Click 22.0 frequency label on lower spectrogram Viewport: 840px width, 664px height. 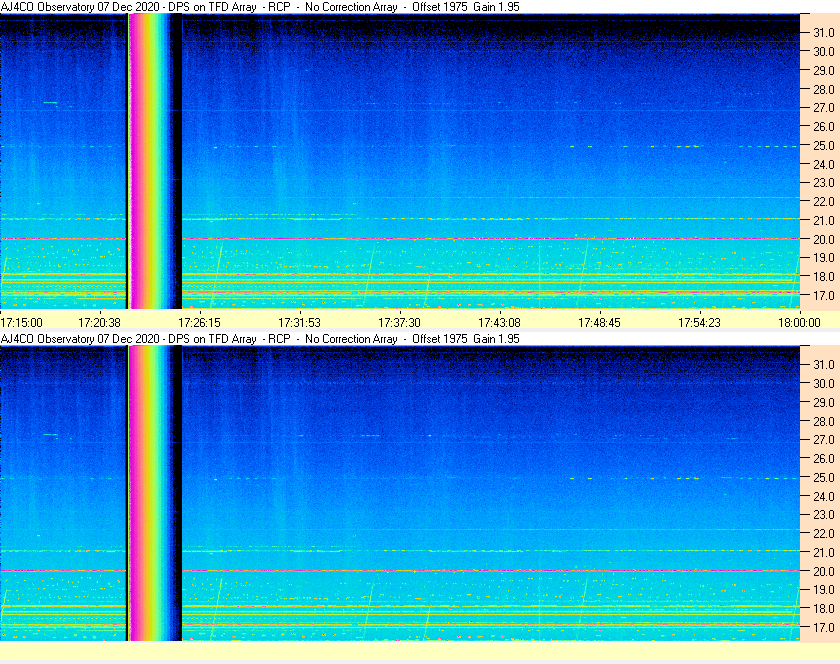[824, 533]
